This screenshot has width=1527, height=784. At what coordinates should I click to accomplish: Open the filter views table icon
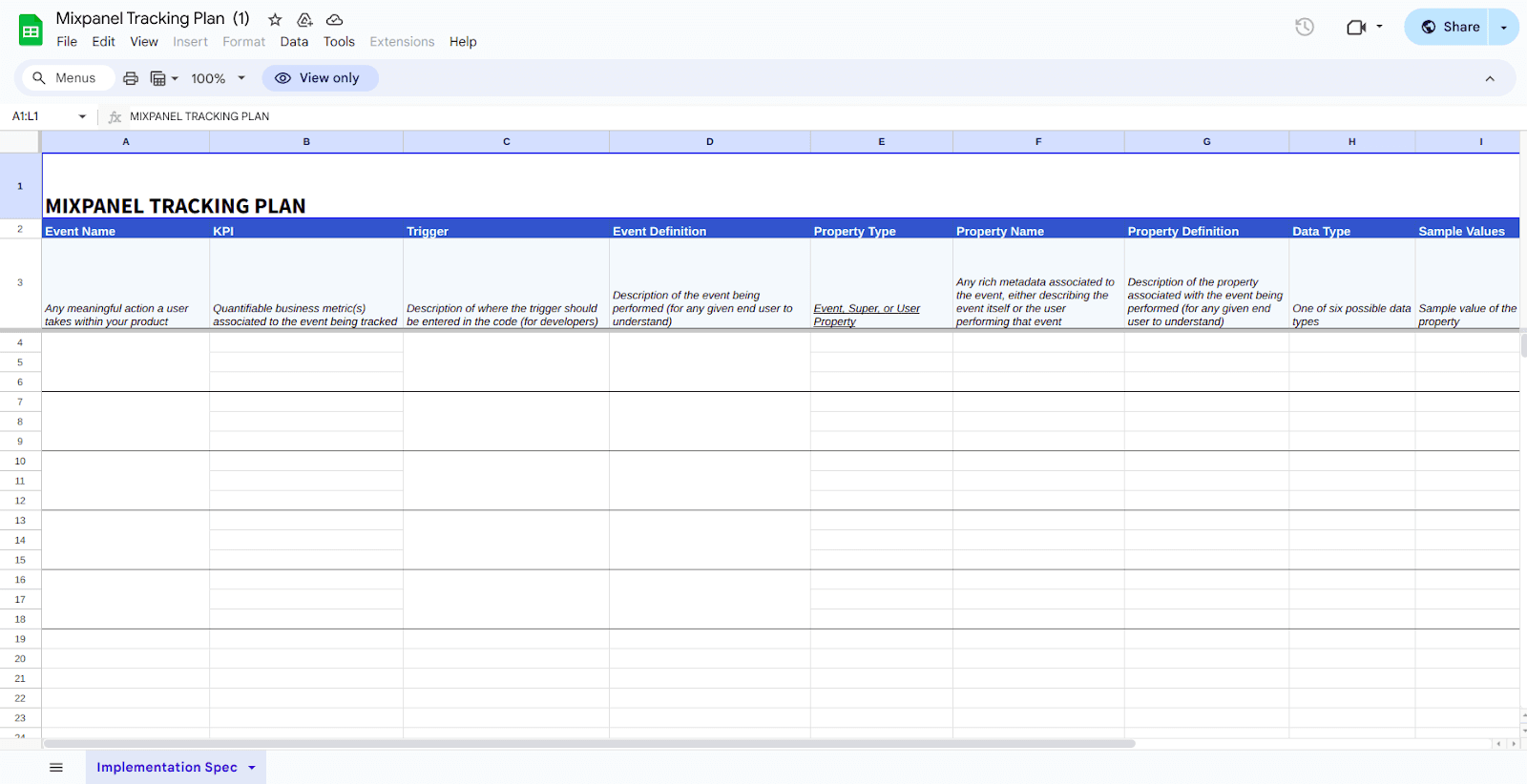click(x=158, y=78)
